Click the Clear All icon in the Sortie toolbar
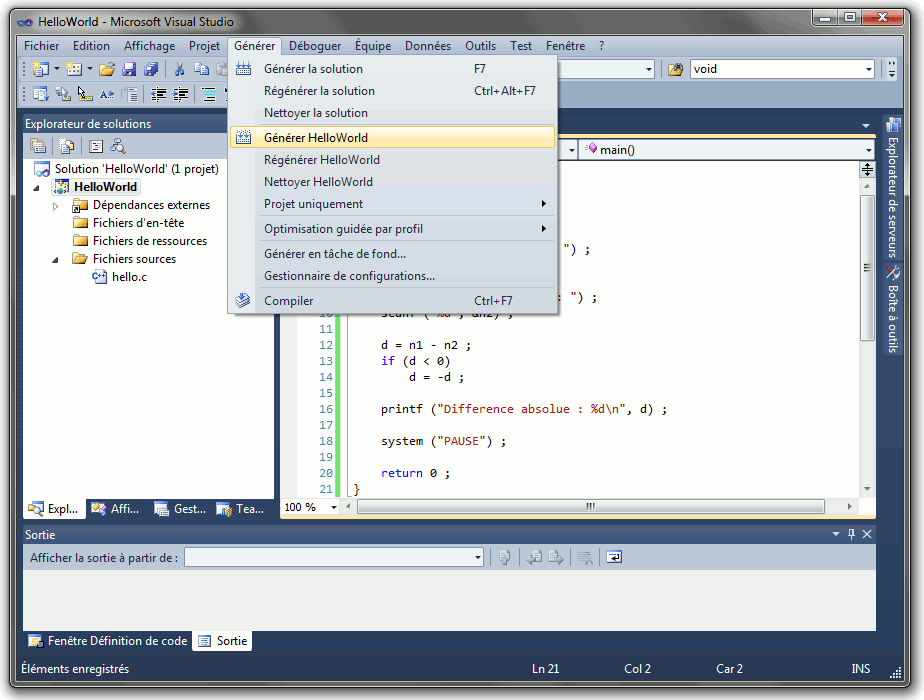The height and width of the screenshot is (700, 924). pos(585,557)
